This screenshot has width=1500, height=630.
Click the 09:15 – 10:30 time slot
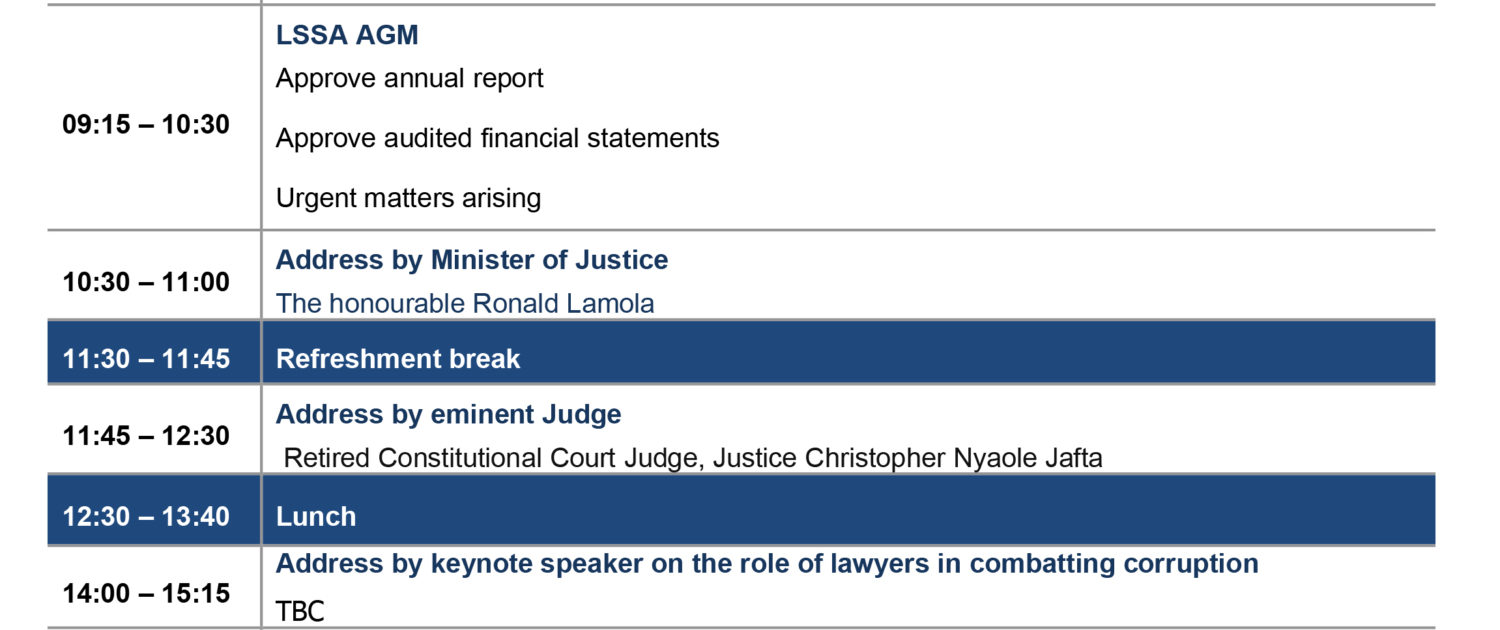[x=146, y=125]
